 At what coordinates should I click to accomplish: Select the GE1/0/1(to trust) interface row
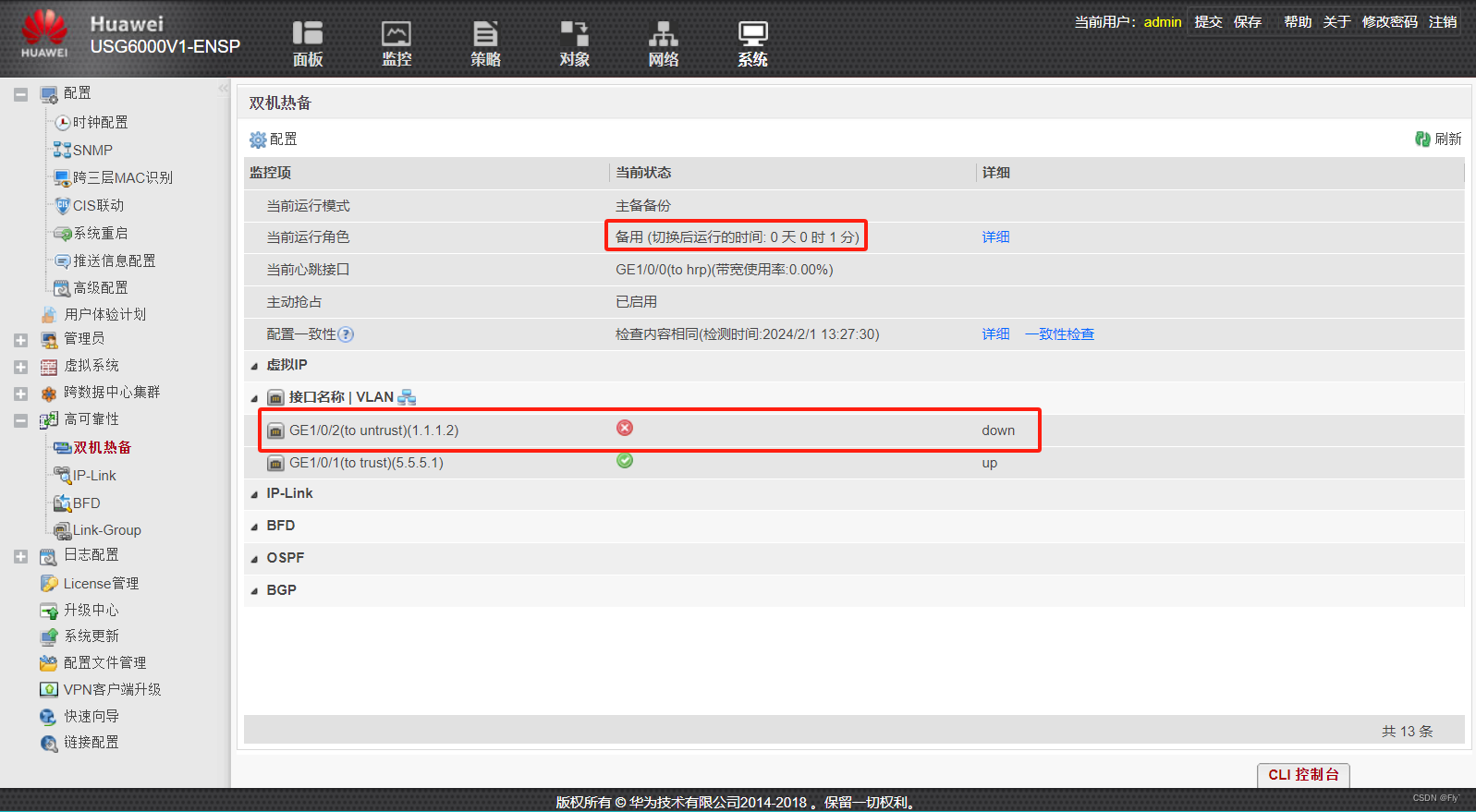(x=854, y=463)
